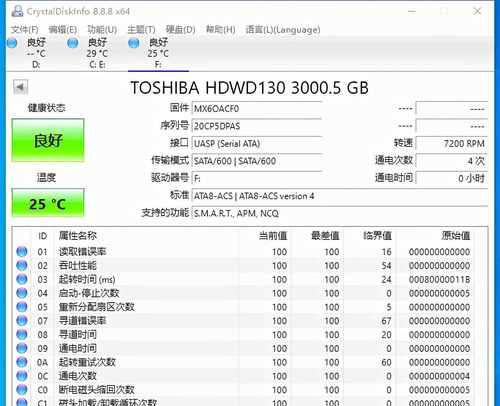This screenshot has width=500, height=406.
Task: Click the disk title TOSHIBA HDWD130 3000.5 GB
Action: (249, 88)
